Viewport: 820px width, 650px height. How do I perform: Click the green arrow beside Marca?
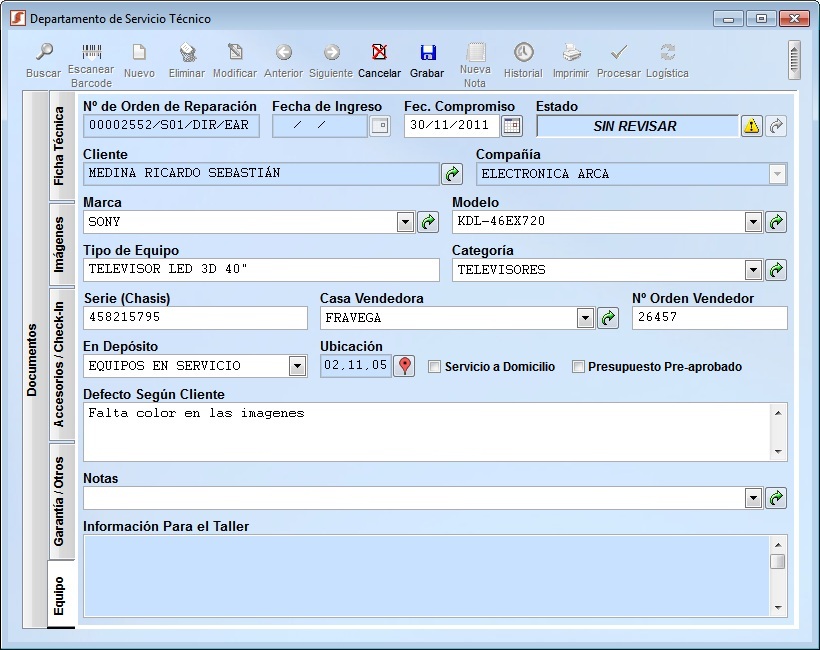(x=428, y=222)
